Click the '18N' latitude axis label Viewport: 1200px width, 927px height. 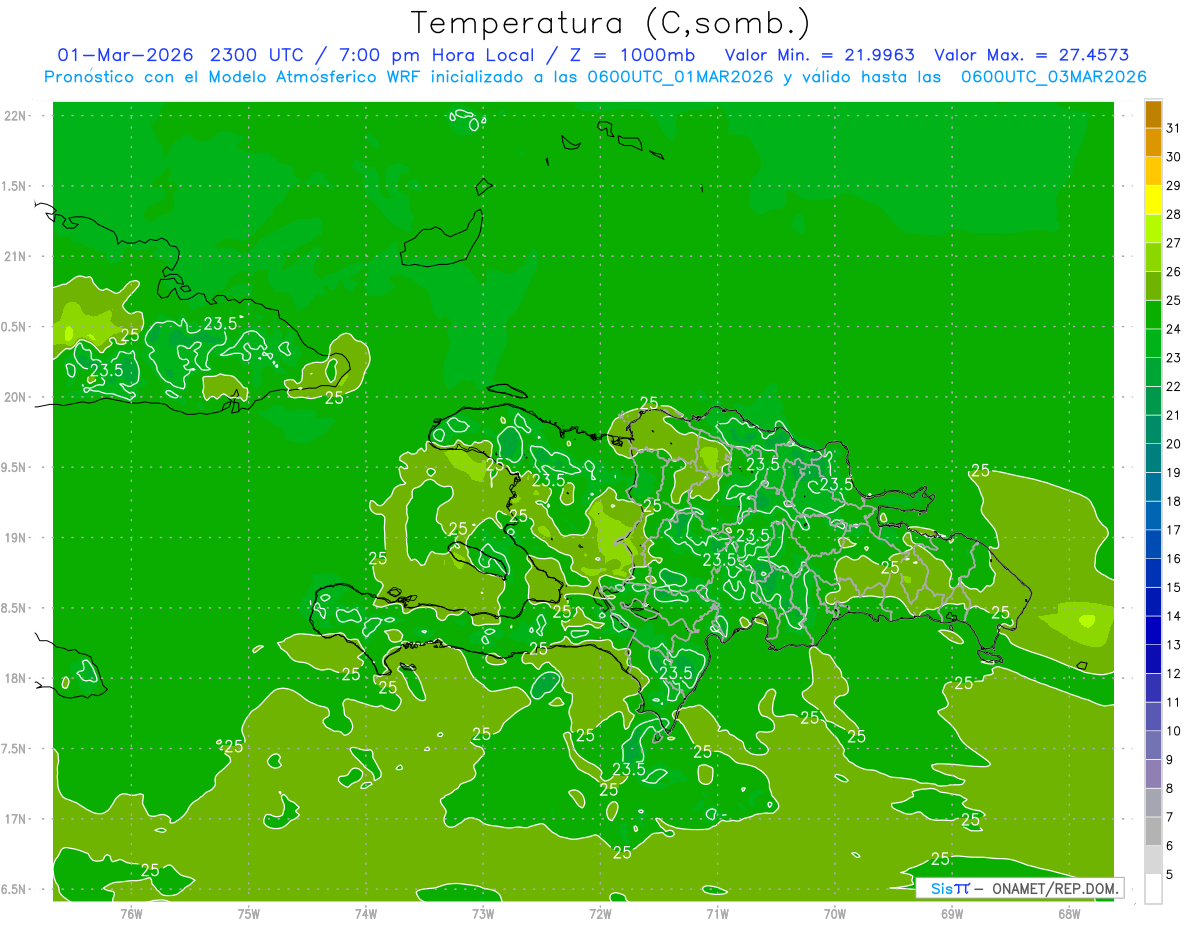point(14,678)
